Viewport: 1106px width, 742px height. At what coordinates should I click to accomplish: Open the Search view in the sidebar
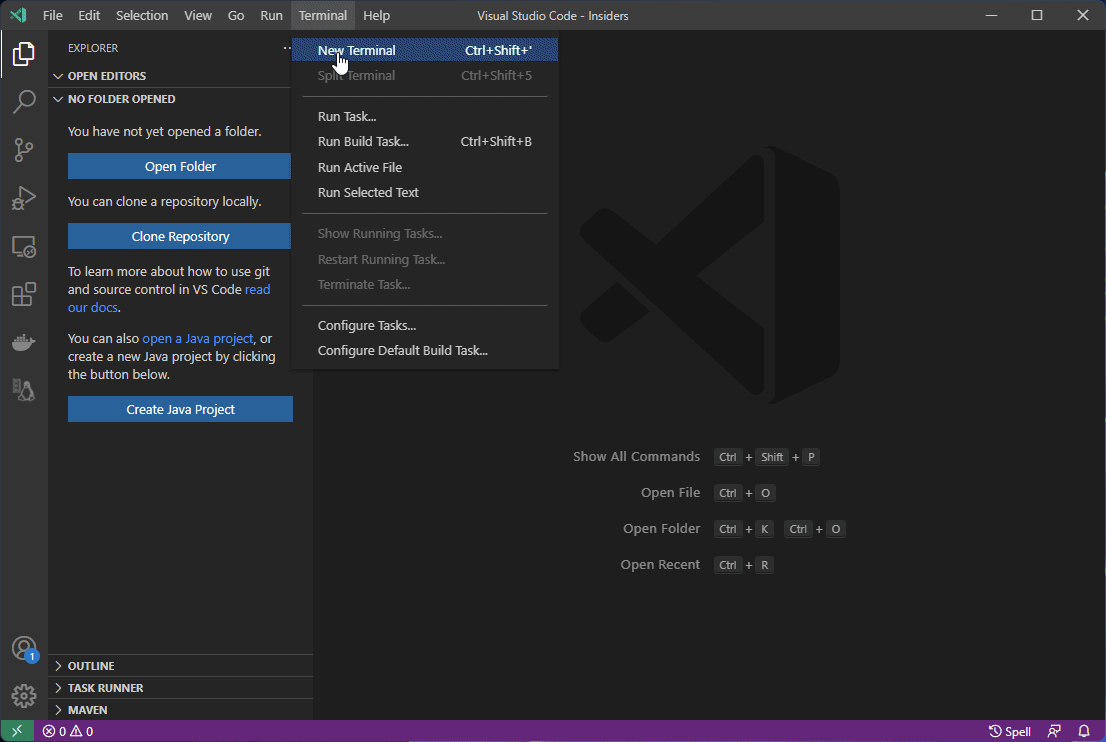pyautogui.click(x=24, y=102)
